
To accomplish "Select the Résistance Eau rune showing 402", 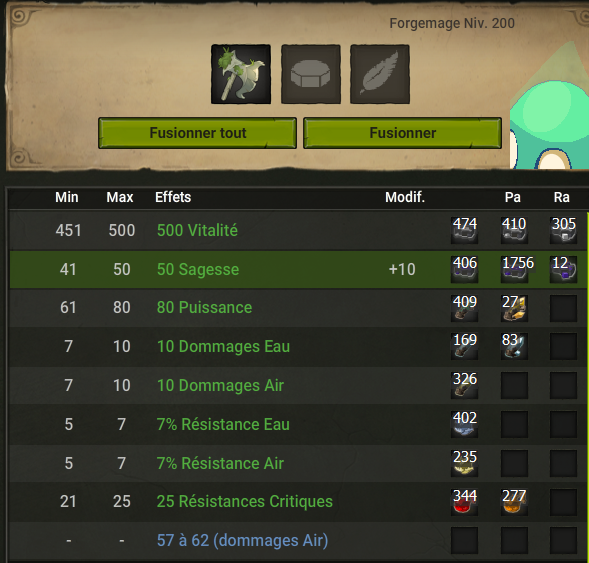I will coord(465,424).
